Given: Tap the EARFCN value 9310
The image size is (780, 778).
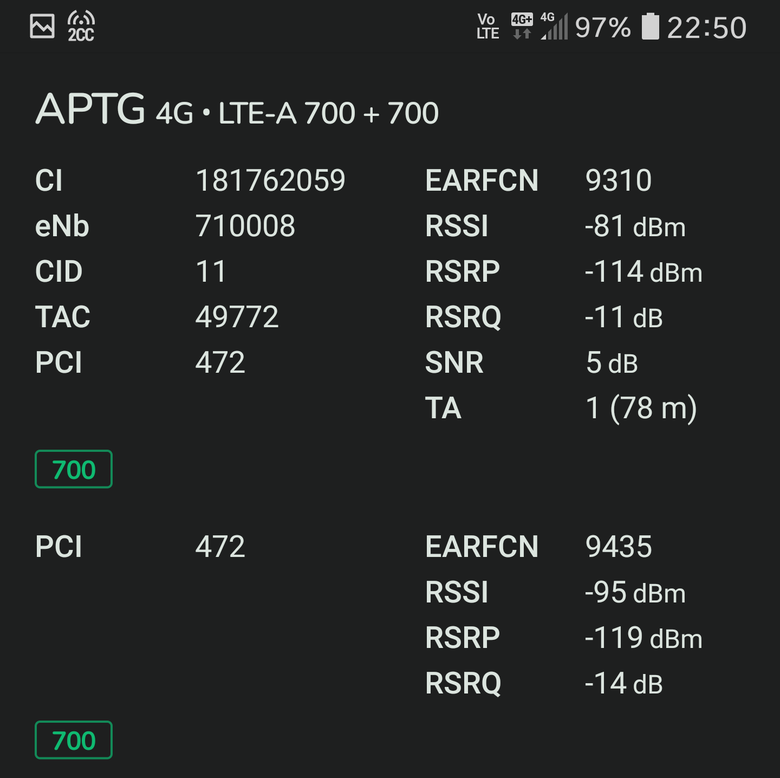Looking at the screenshot, I should point(618,180).
